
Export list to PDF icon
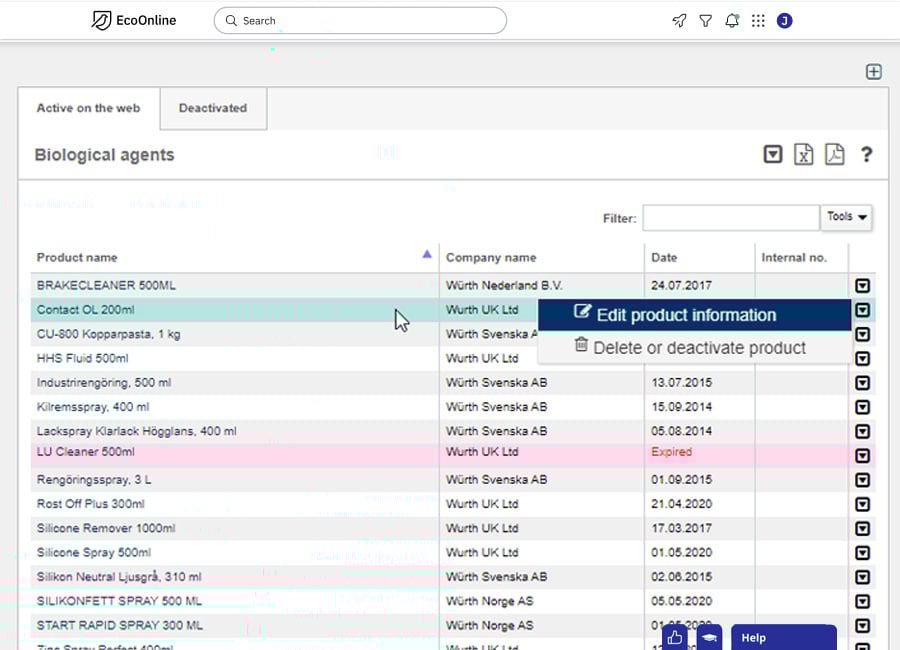click(835, 154)
